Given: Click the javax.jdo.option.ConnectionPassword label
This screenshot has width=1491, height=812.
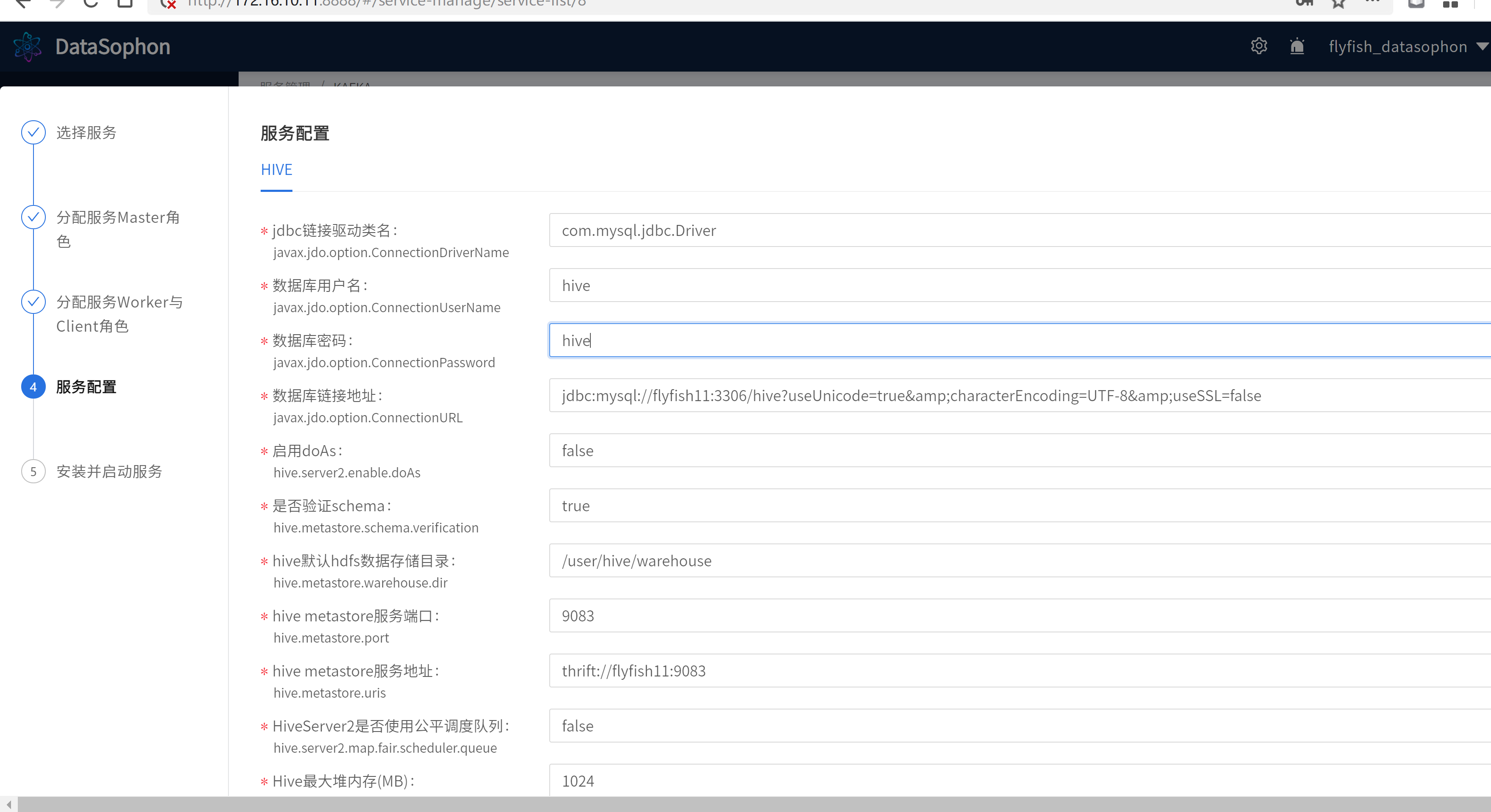Looking at the screenshot, I should click(384, 363).
